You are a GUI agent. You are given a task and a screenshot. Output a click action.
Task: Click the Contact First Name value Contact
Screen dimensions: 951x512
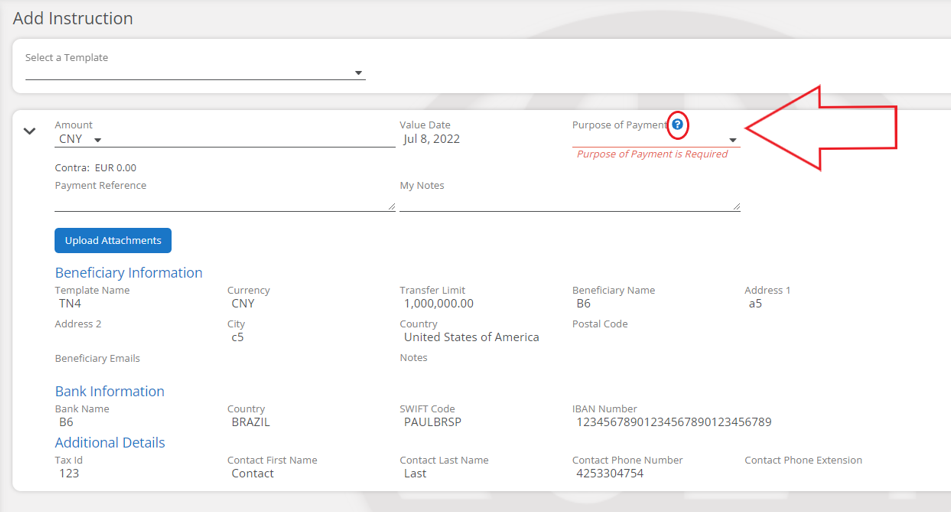coord(252,473)
